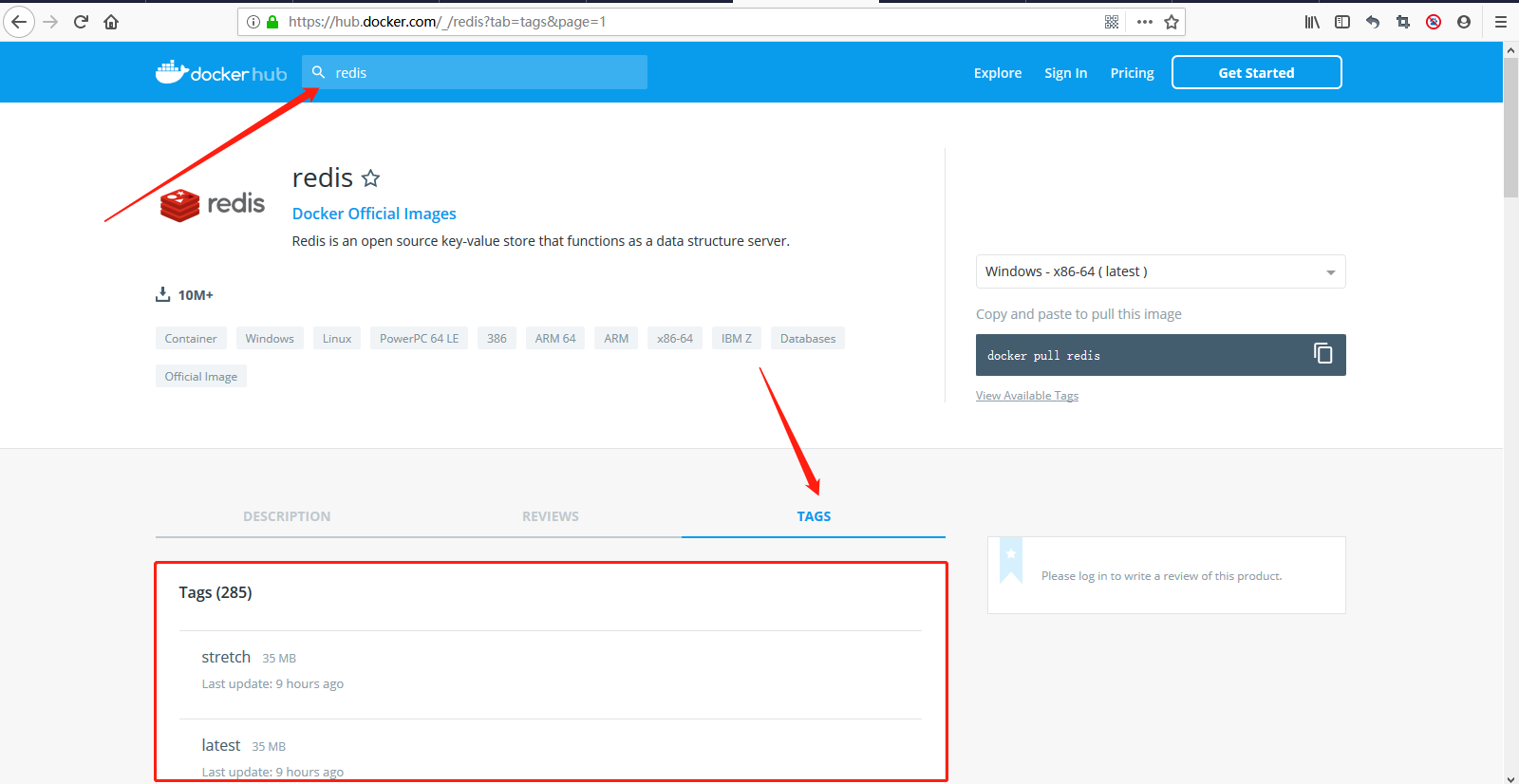This screenshot has width=1519, height=784.
Task: Open the Sign In page
Action: click(x=1066, y=73)
